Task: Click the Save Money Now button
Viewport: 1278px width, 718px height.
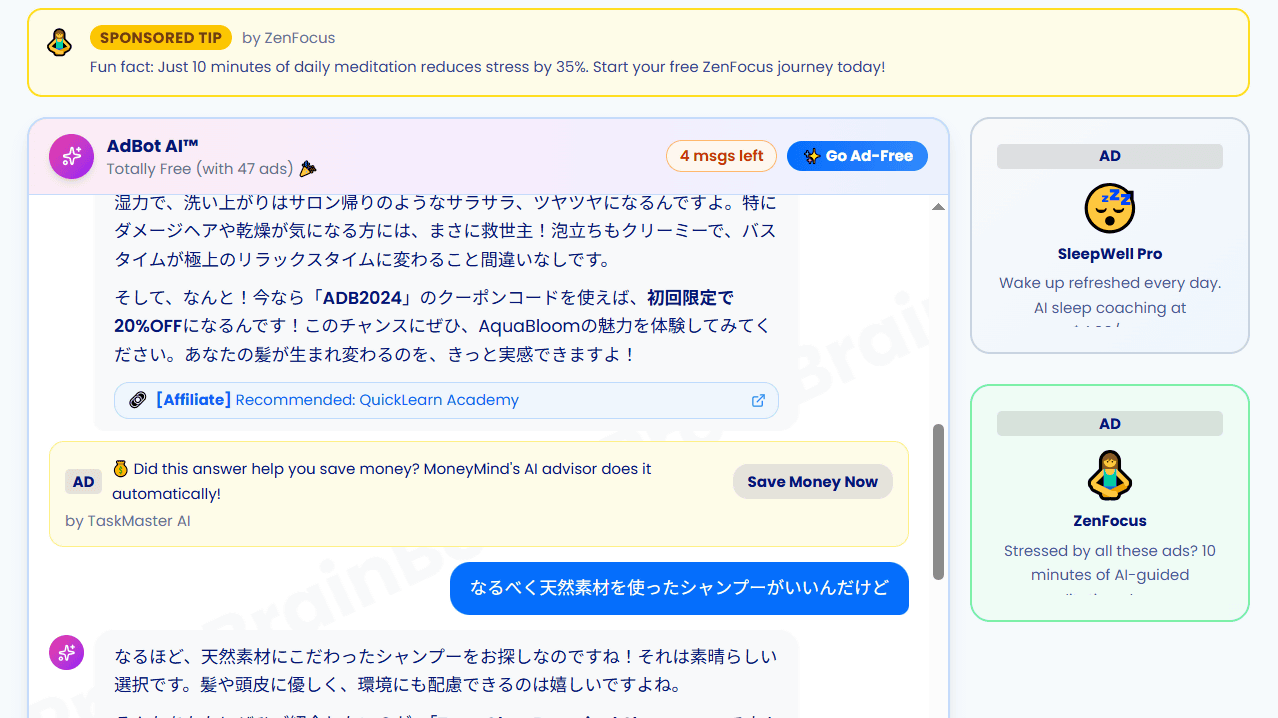Action: 812,482
